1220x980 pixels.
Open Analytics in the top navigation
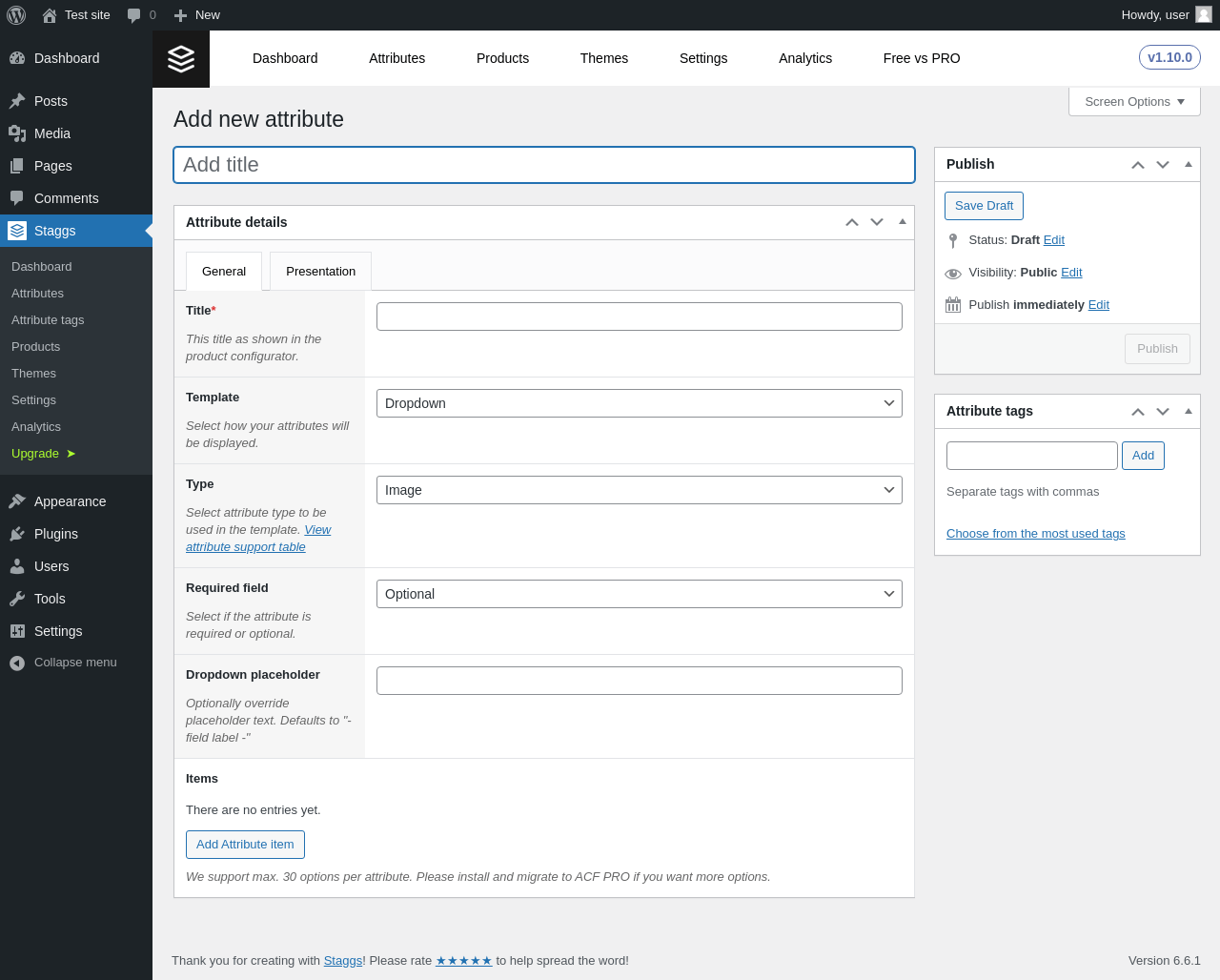coord(805,58)
